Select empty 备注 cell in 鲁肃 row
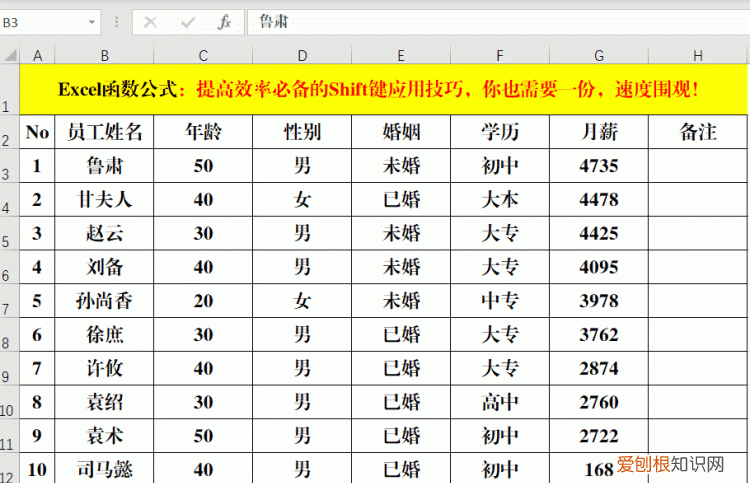Screen dimensions: 750x483 698,166
